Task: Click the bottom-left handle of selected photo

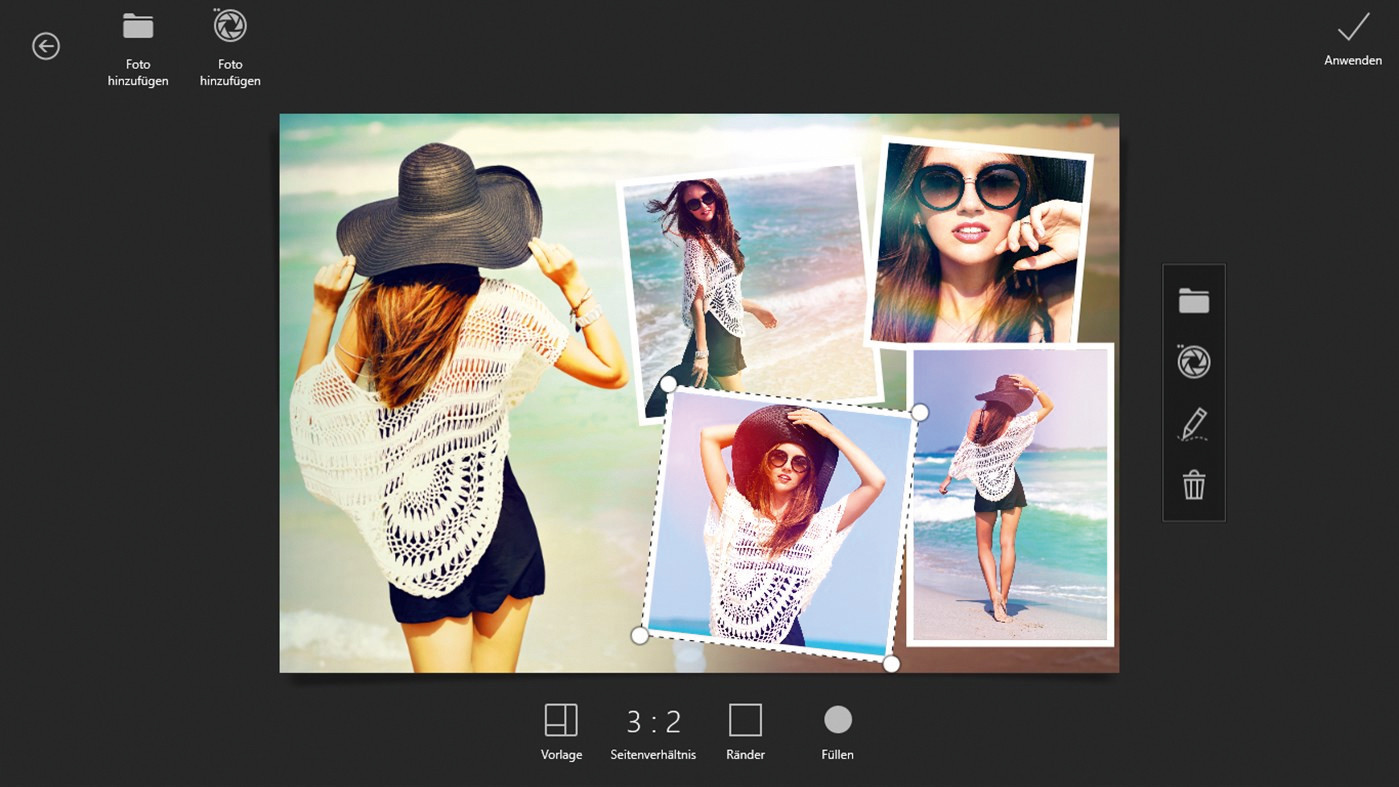Action: (x=640, y=635)
